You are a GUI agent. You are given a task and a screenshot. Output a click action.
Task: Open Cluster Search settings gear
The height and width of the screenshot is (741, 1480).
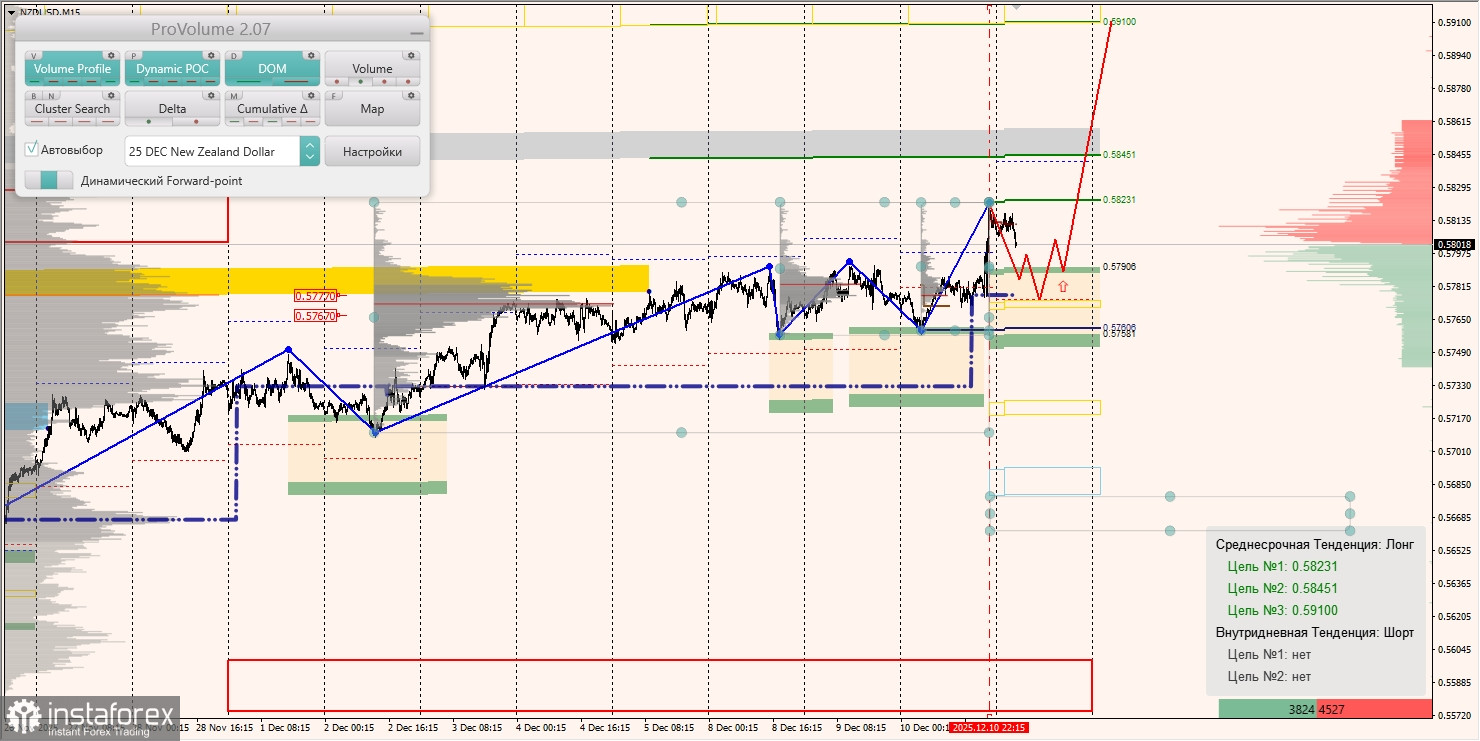tap(111, 96)
